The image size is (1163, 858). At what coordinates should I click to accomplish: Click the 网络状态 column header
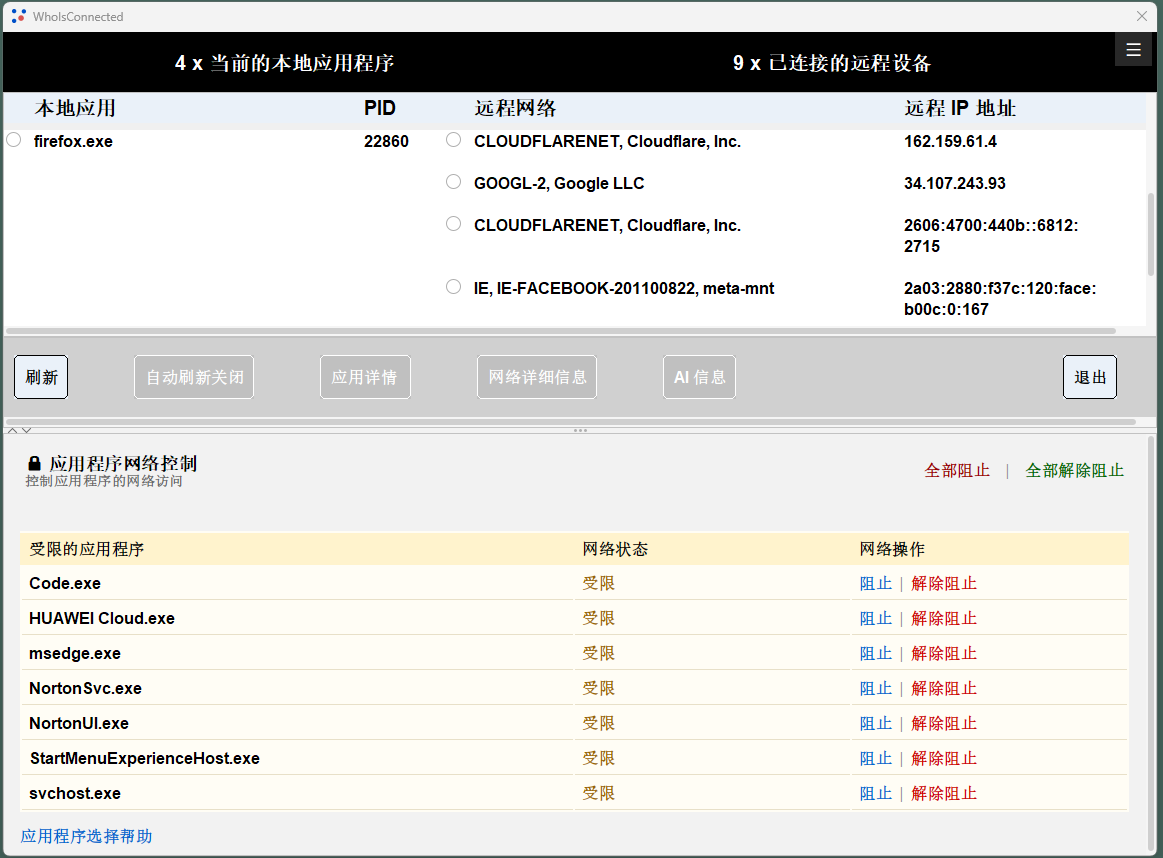(x=615, y=549)
